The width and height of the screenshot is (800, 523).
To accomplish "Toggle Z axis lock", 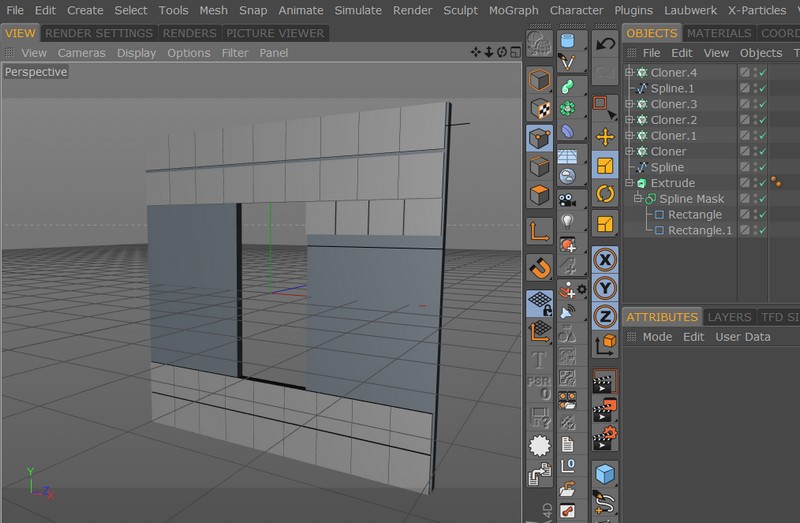I will coord(605,317).
